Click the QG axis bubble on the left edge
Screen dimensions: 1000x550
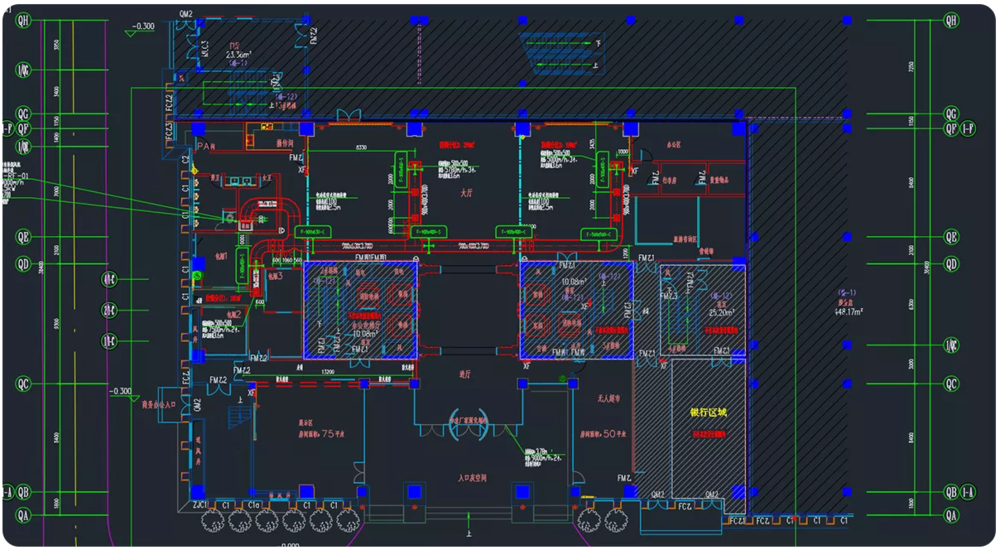(23, 114)
